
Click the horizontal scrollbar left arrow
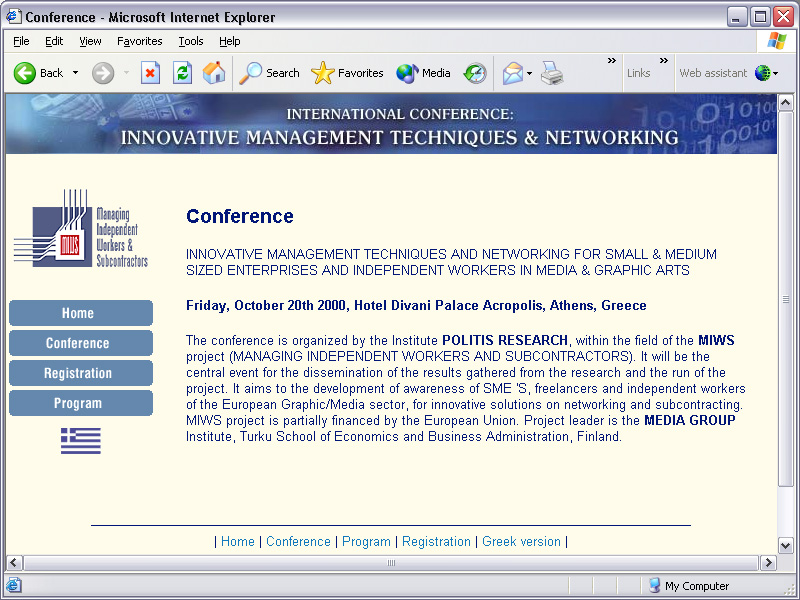tap(14, 563)
